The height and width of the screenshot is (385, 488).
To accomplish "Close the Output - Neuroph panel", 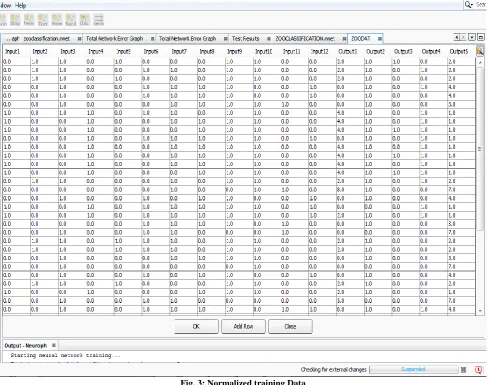I will point(54,345).
